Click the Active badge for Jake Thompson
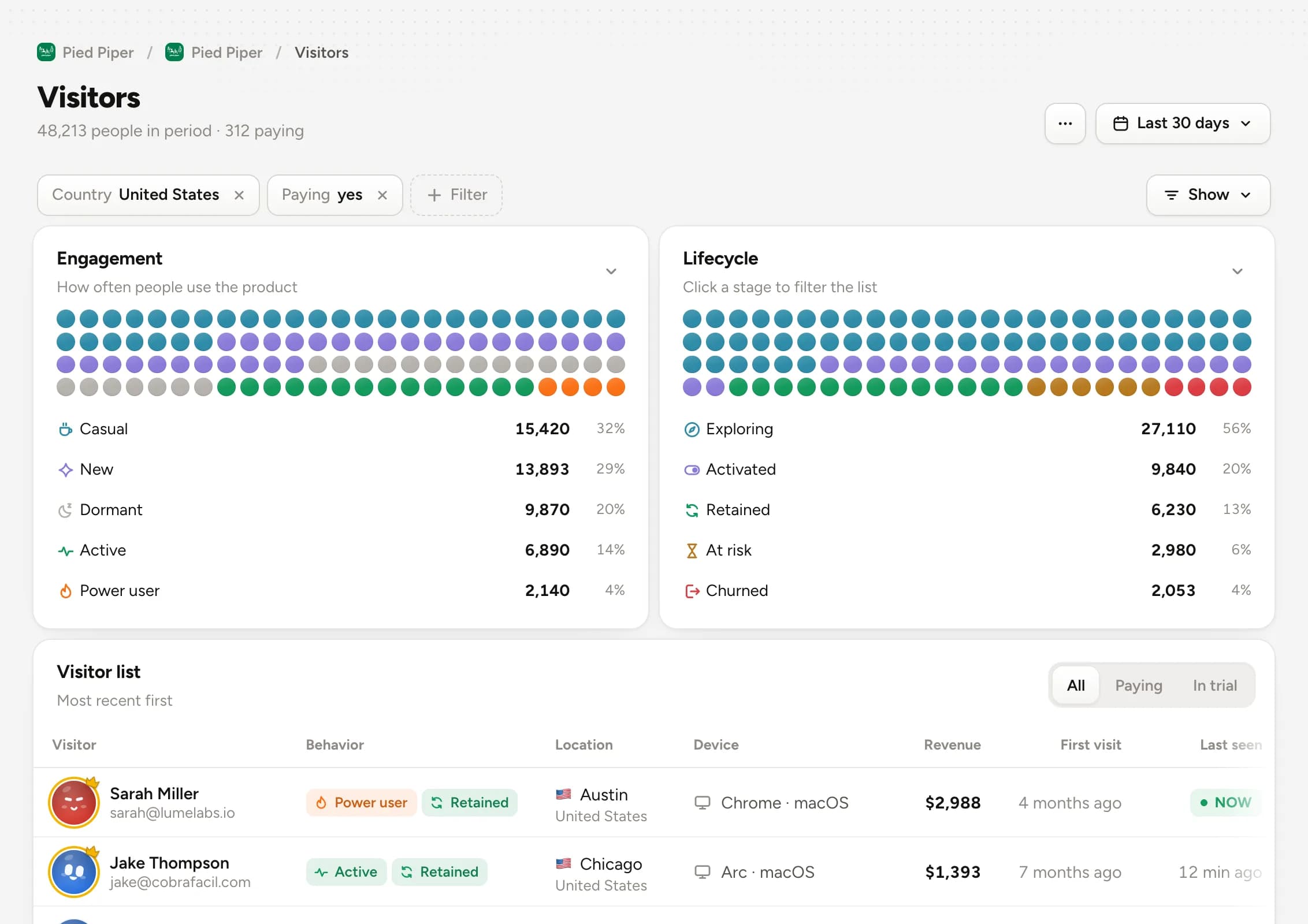This screenshot has height=924, width=1308. [x=346, y=872]
